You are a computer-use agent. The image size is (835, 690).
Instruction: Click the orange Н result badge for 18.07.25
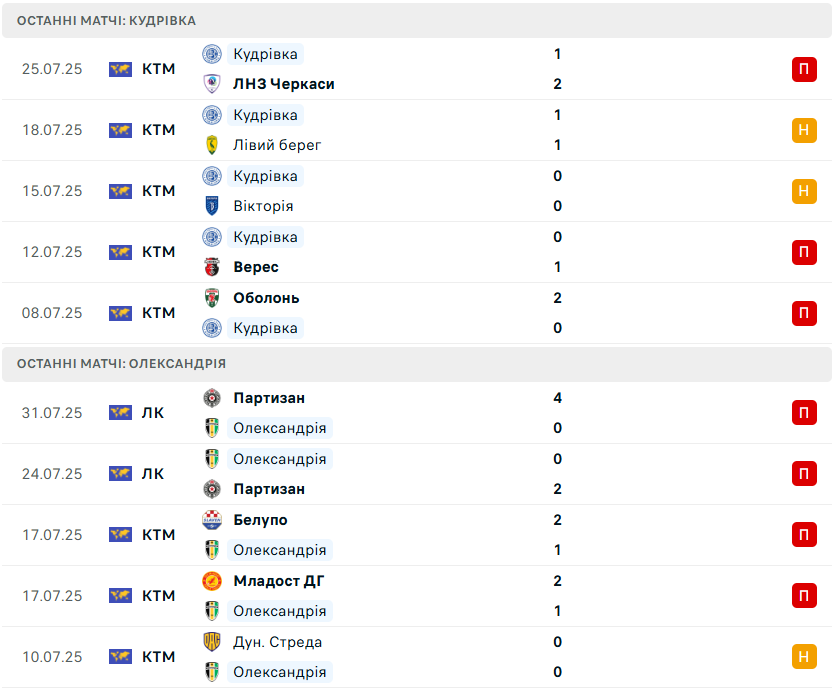click(804, 130)
